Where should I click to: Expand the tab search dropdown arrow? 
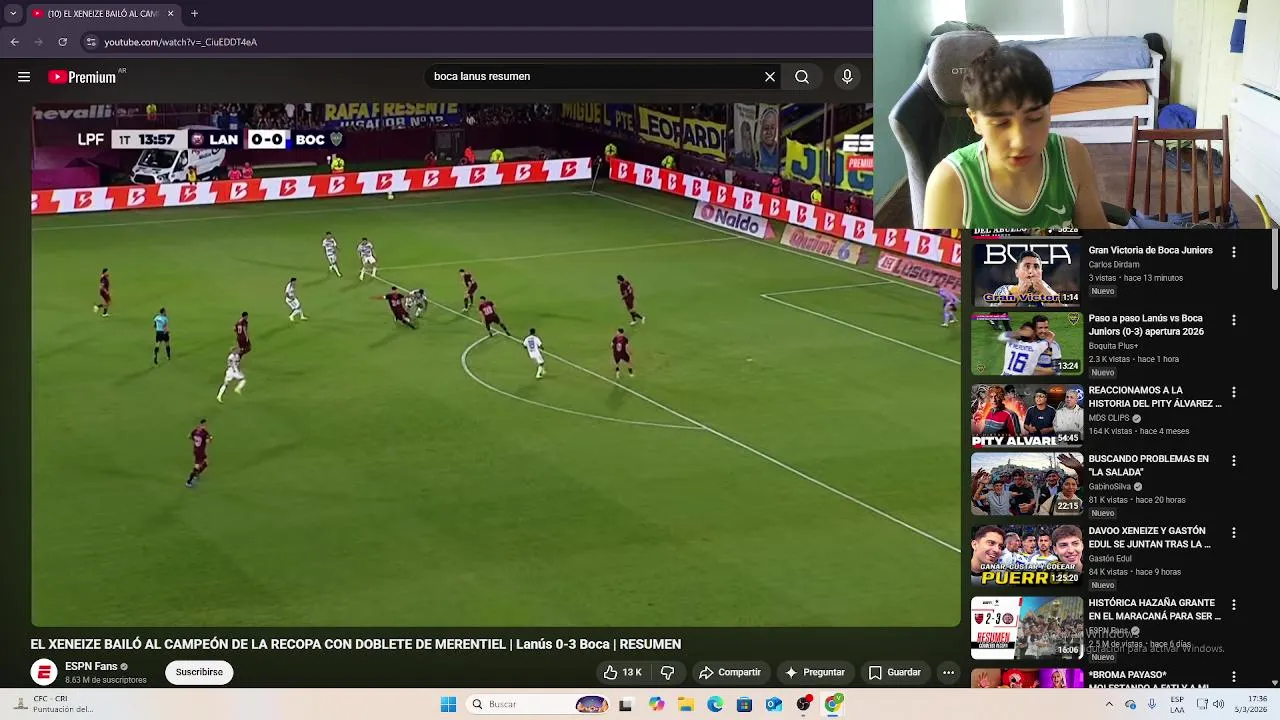tap(13, 14)
